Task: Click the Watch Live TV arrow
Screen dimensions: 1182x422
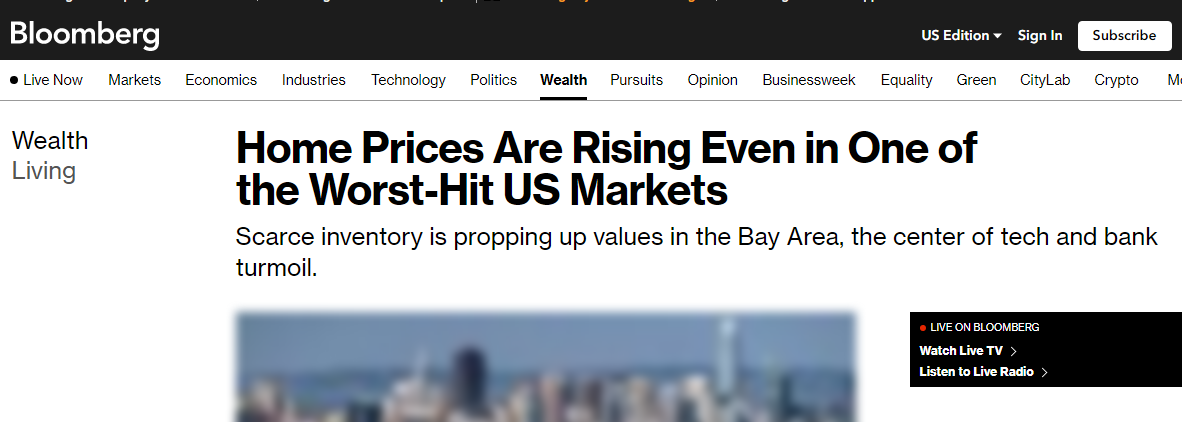Action: (x=1013, y=351)
